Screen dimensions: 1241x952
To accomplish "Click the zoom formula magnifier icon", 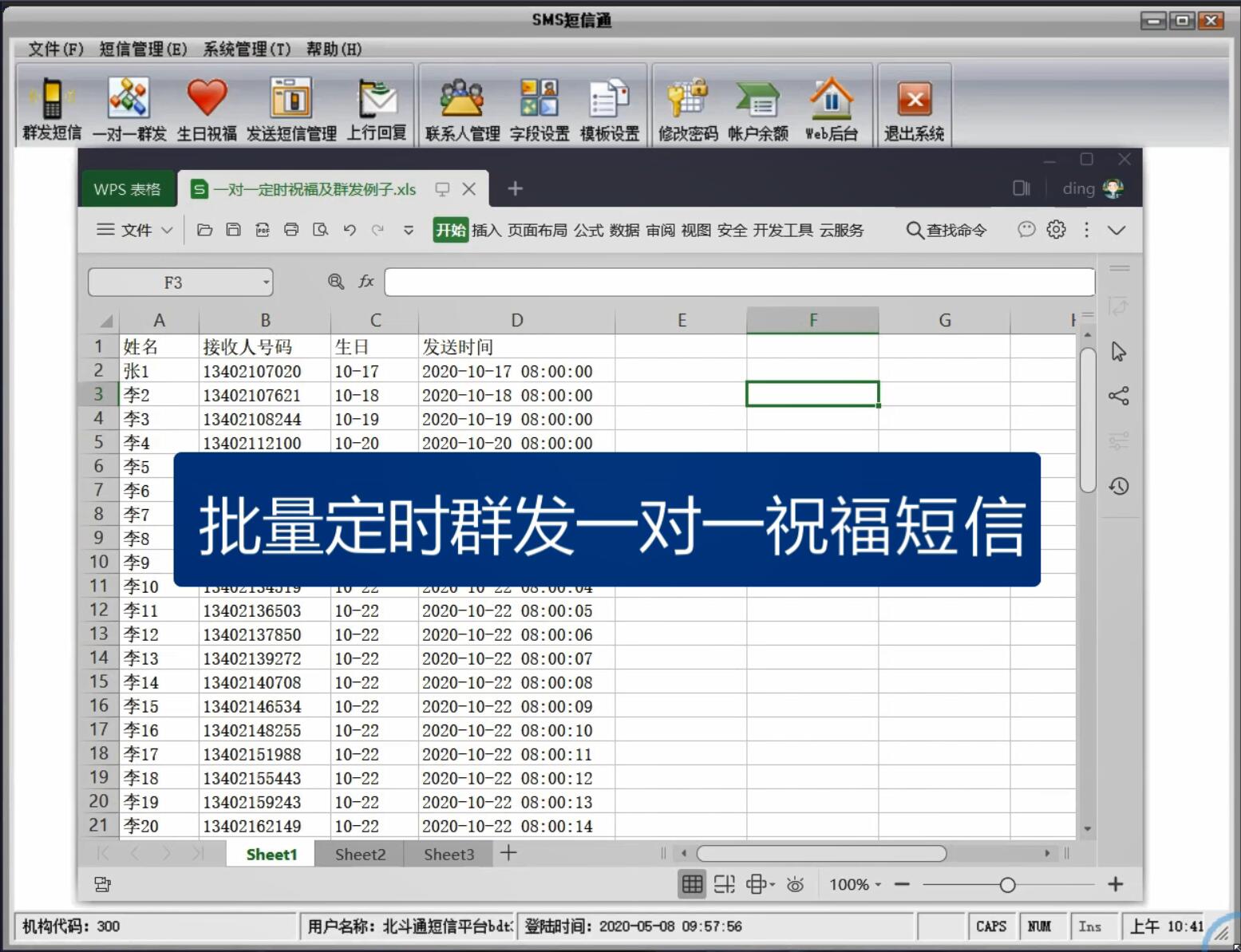I will 336,282.
